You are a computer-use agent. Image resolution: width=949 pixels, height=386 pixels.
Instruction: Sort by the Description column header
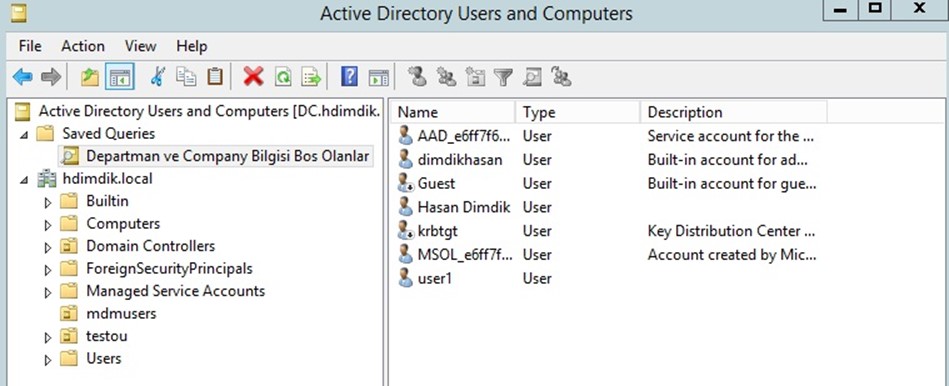point(734,113)
